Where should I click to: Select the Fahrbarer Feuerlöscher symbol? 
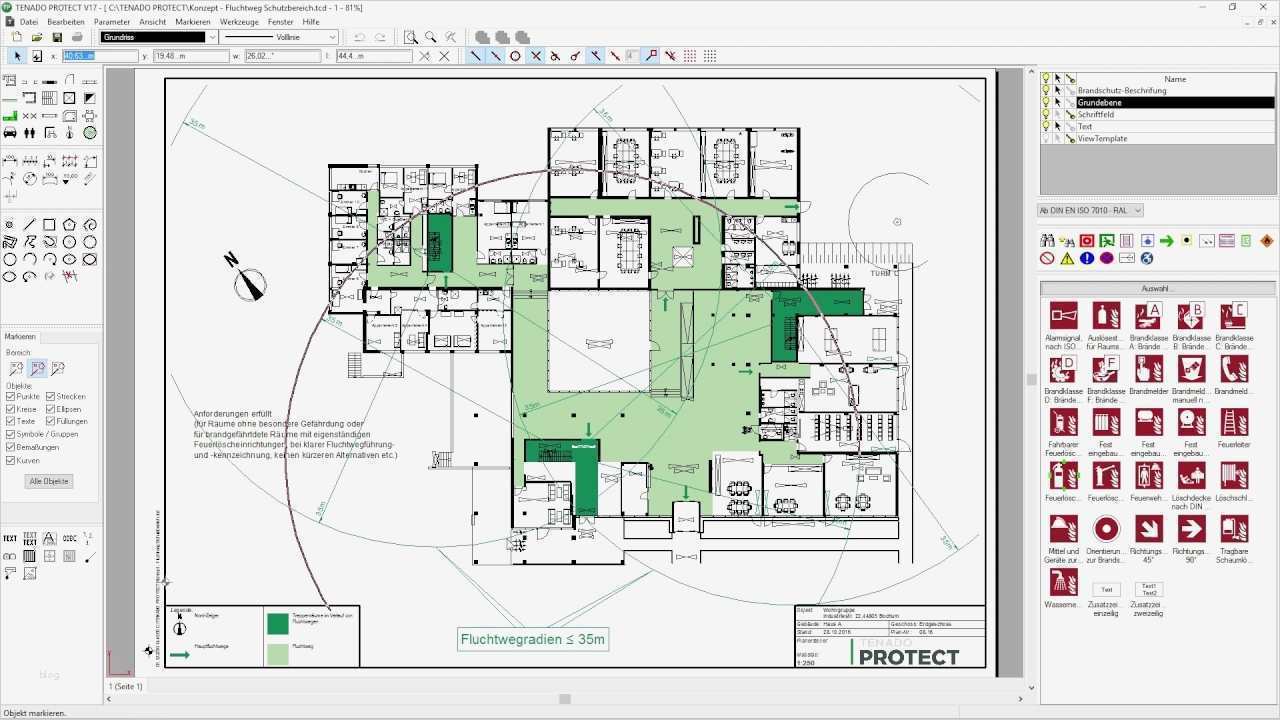pos(1063,421)
